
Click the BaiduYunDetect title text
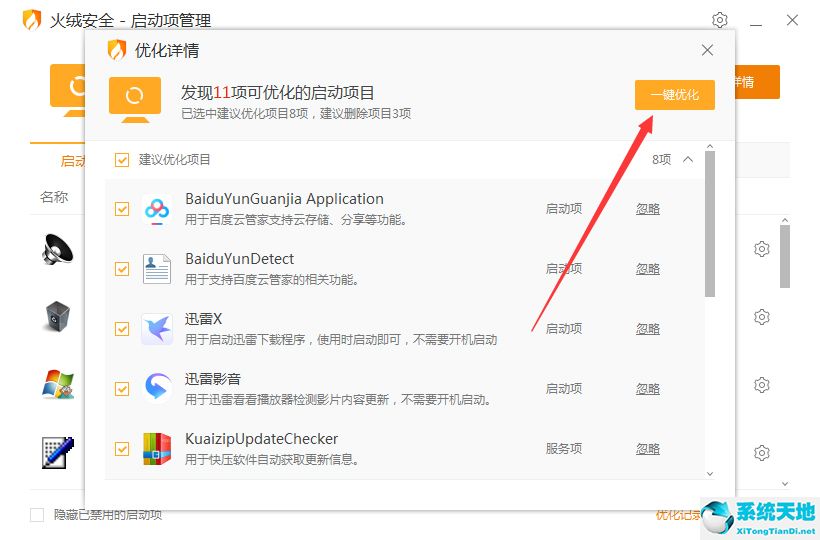tap(240, 259)
